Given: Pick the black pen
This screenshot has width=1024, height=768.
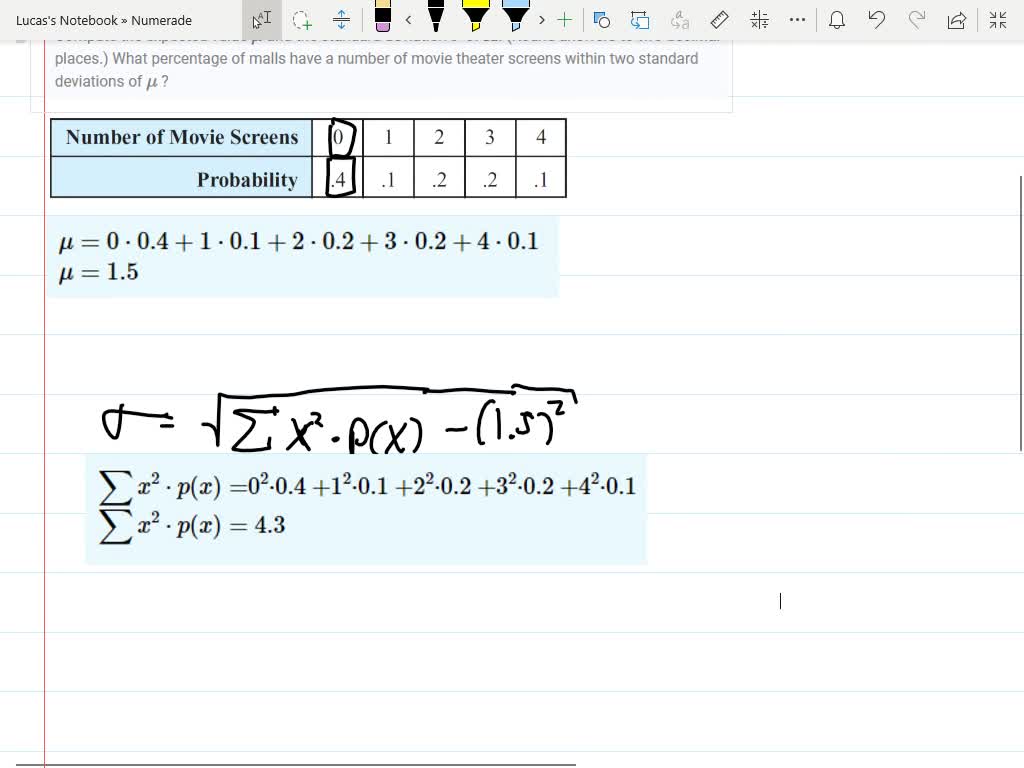Looking at the screenshot, I should click(x=436, y=17).
